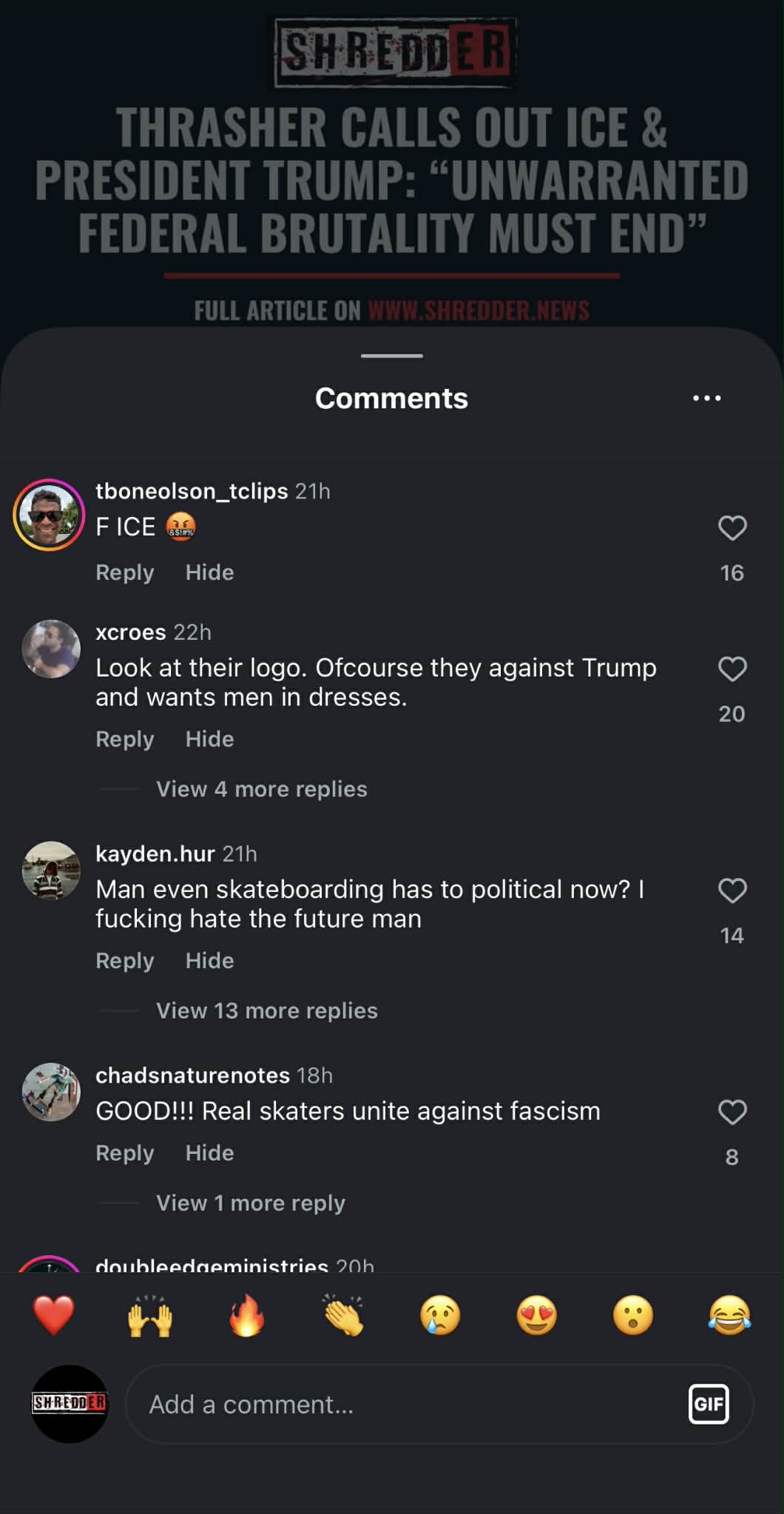
Task: Tap the crying face emoji
Action: point(440,1316)
